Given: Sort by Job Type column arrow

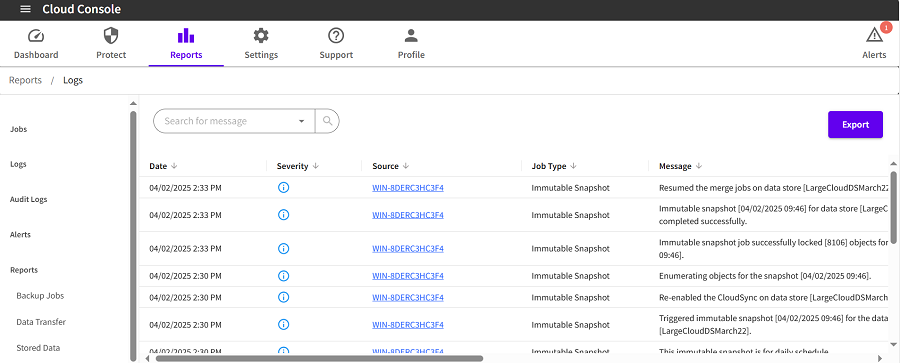Looking at the screenshot, I should tap(573, 166).
